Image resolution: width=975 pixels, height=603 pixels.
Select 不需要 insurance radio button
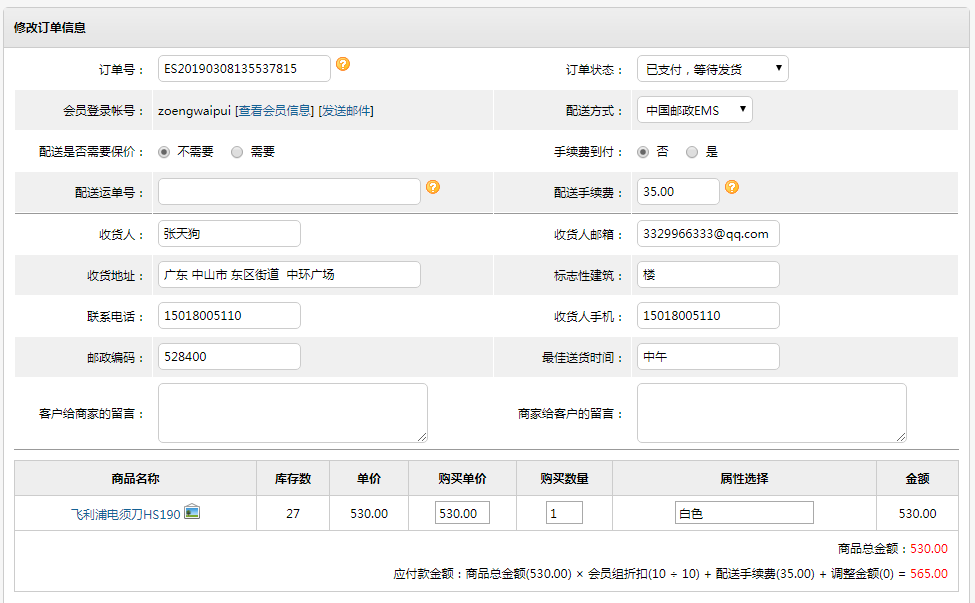click(164, 152)
